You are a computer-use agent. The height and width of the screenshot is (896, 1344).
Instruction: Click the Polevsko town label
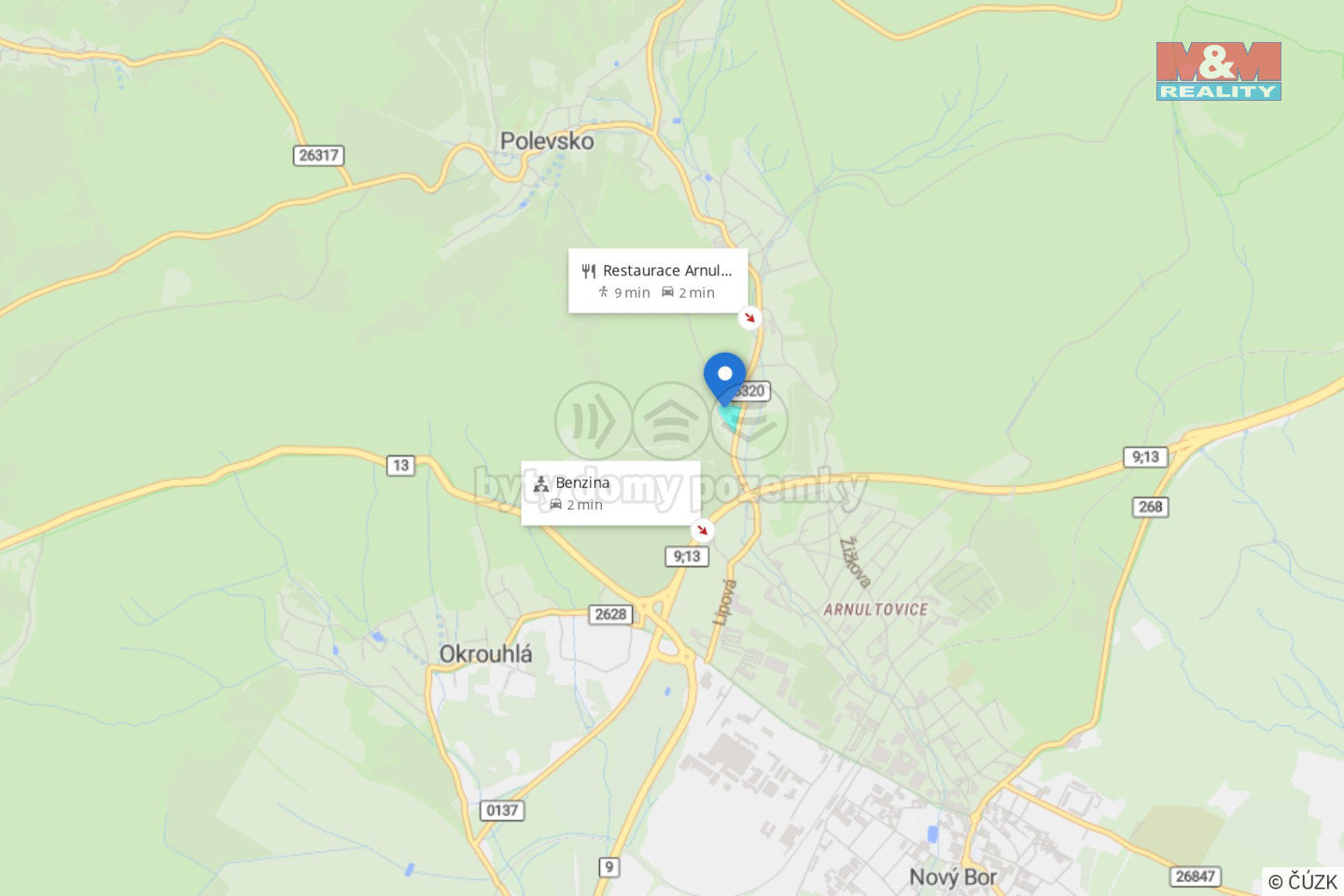coord(547,141)
